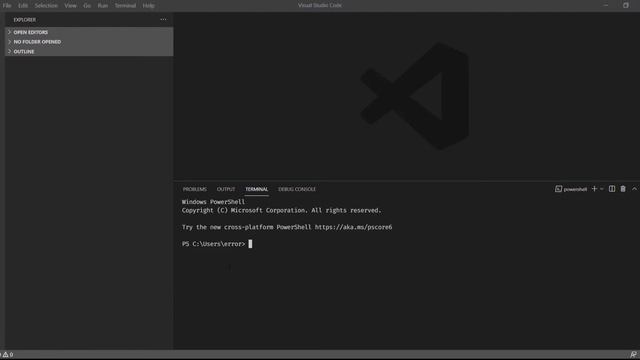Open the Run menu

[x=103, y=5]
